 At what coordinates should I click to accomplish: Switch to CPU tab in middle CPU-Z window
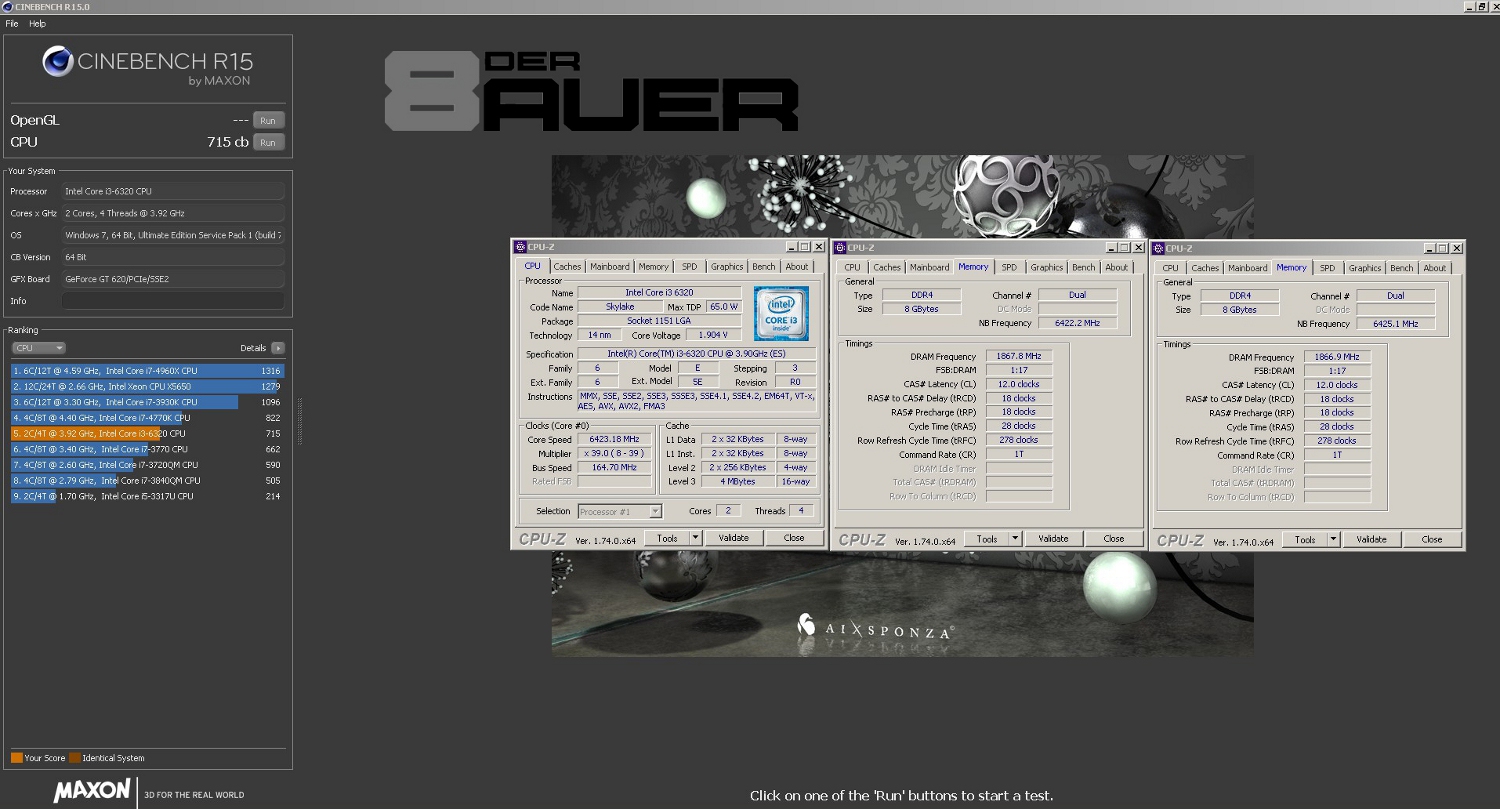(852, 267)
